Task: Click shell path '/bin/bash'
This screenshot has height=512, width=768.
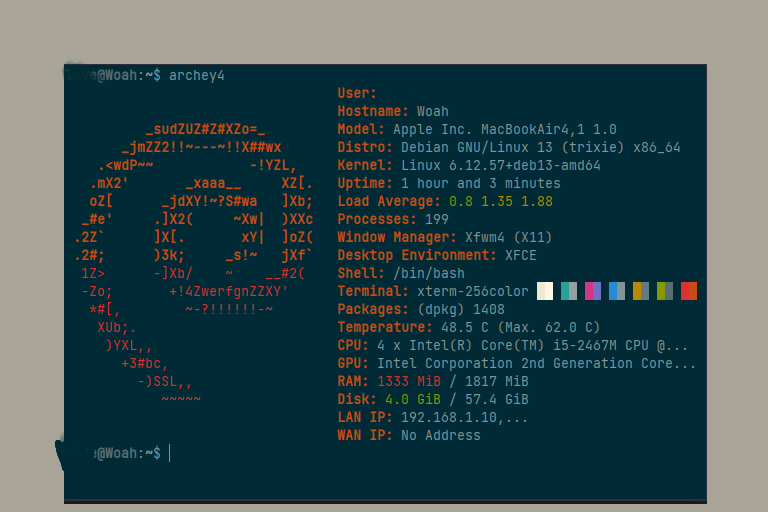Action: point(429,273)
